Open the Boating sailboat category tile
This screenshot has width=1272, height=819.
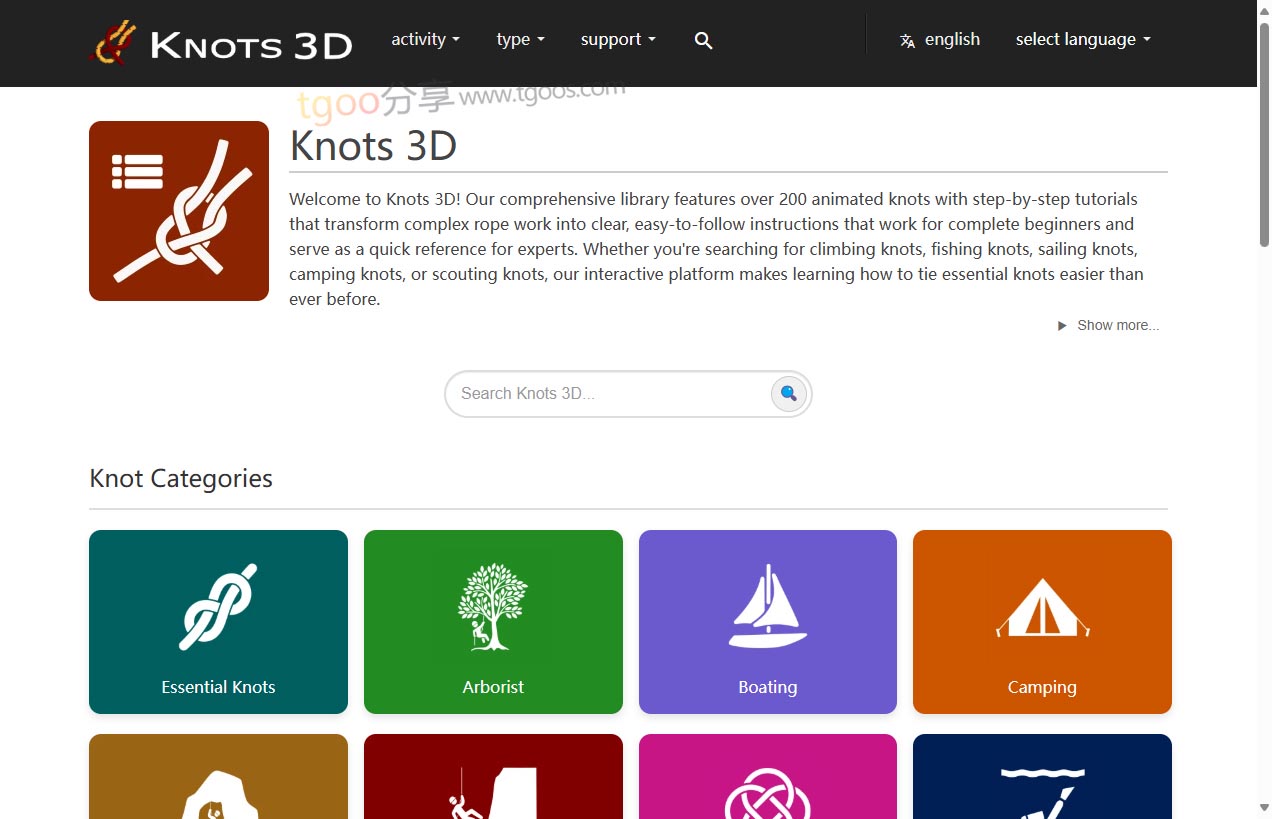click(767, 621)
